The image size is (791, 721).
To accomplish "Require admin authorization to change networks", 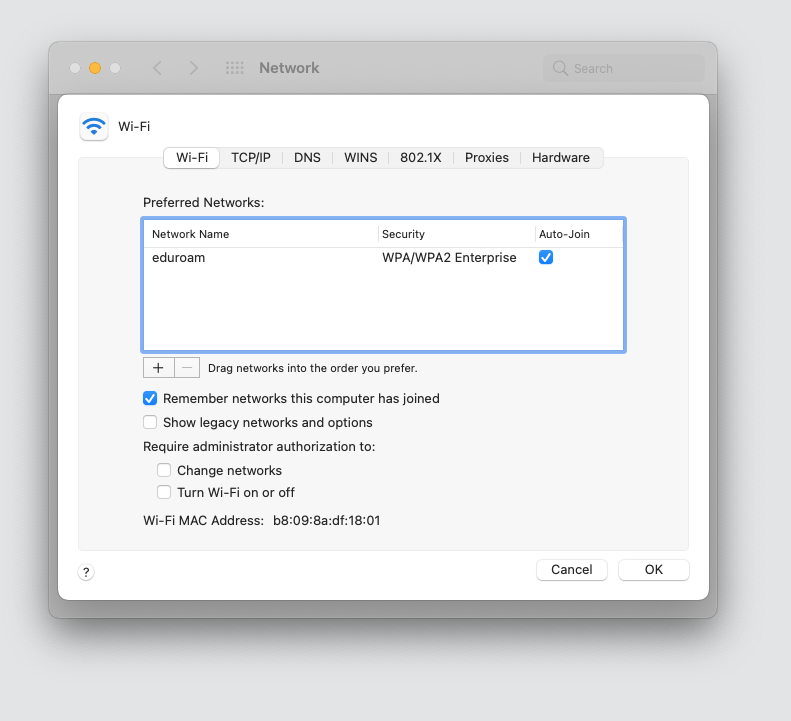I will point(164,470).
